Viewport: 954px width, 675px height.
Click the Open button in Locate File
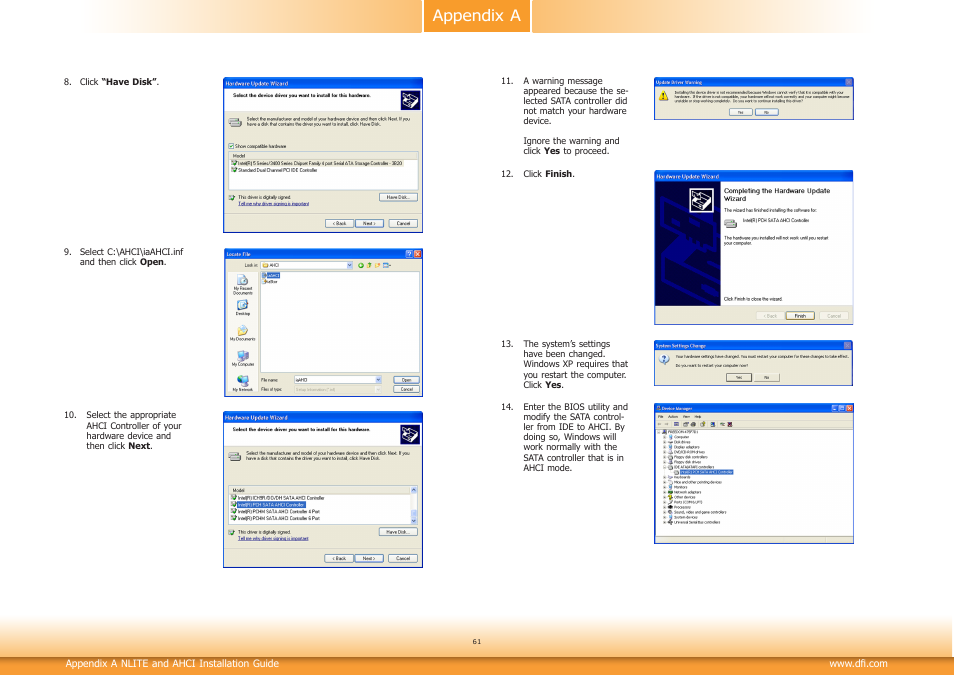click(406, 380)
